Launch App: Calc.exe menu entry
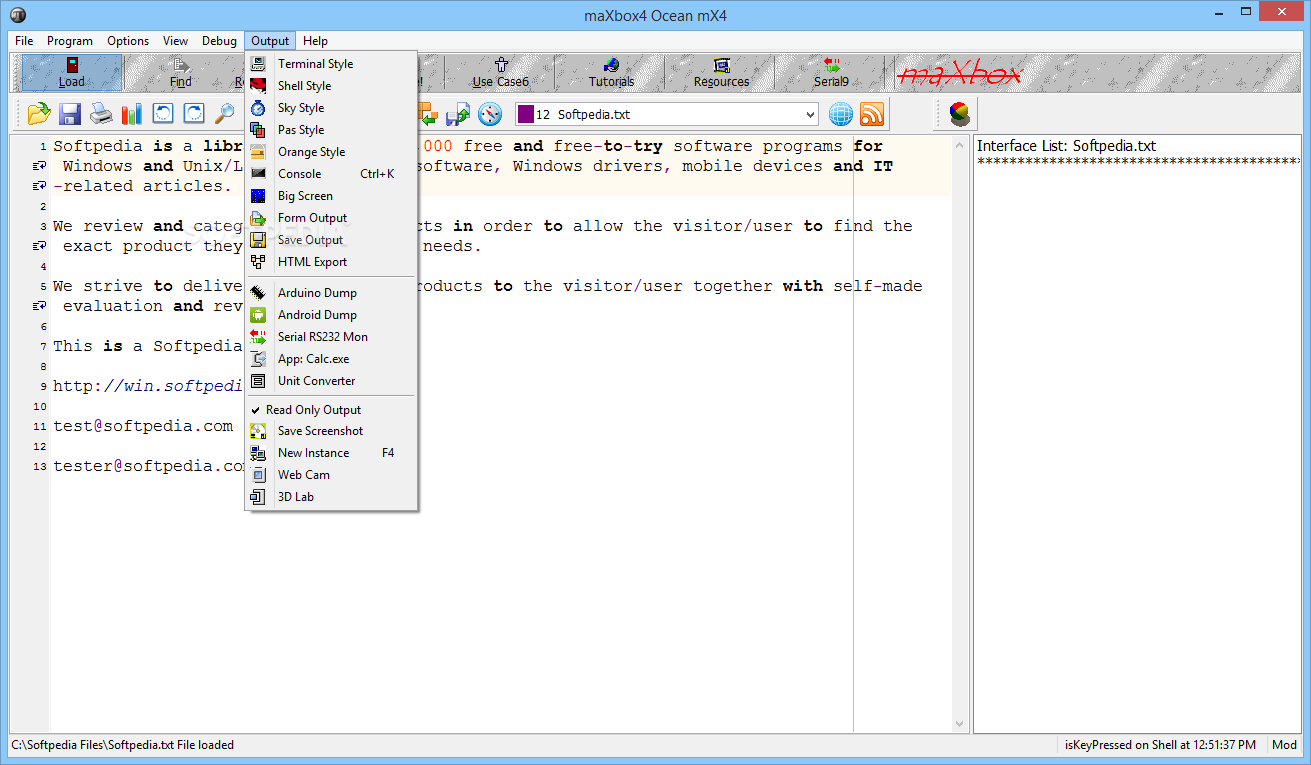The width and height of the screenshot is (1311, 765). [332, 359]
